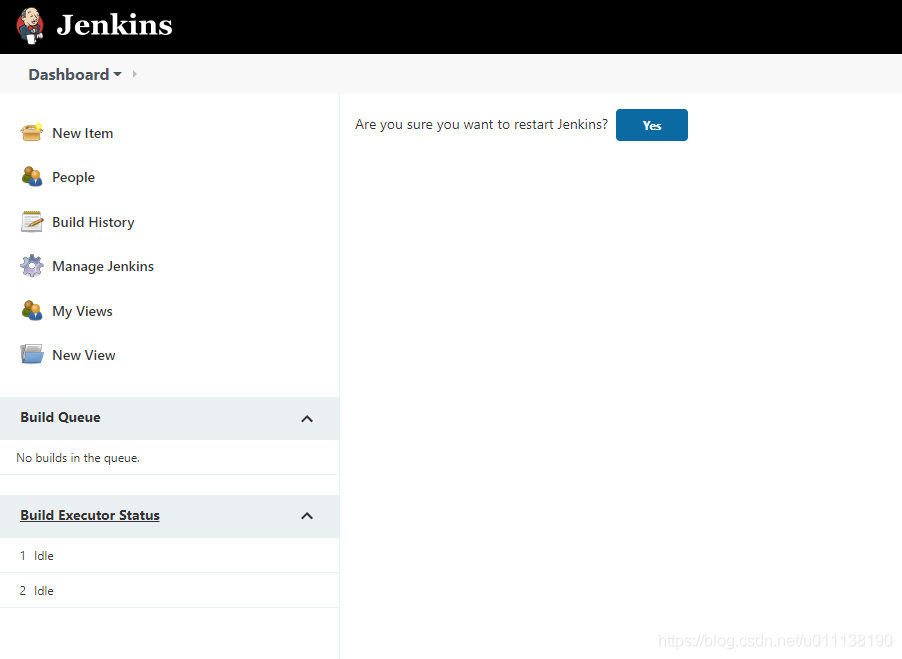Expand the breadcrumb chevron after Dashboard
The height and width of the screenshot is (659, 902).
pos(135,74)
